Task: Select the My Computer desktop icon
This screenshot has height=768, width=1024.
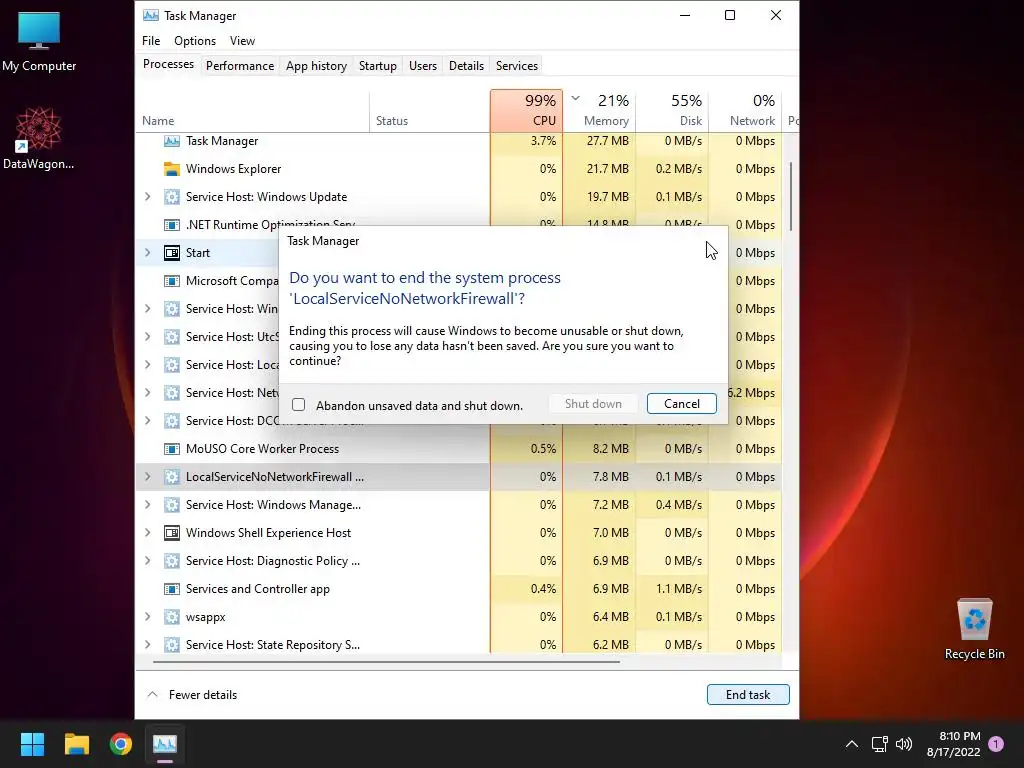Action: 39,41
